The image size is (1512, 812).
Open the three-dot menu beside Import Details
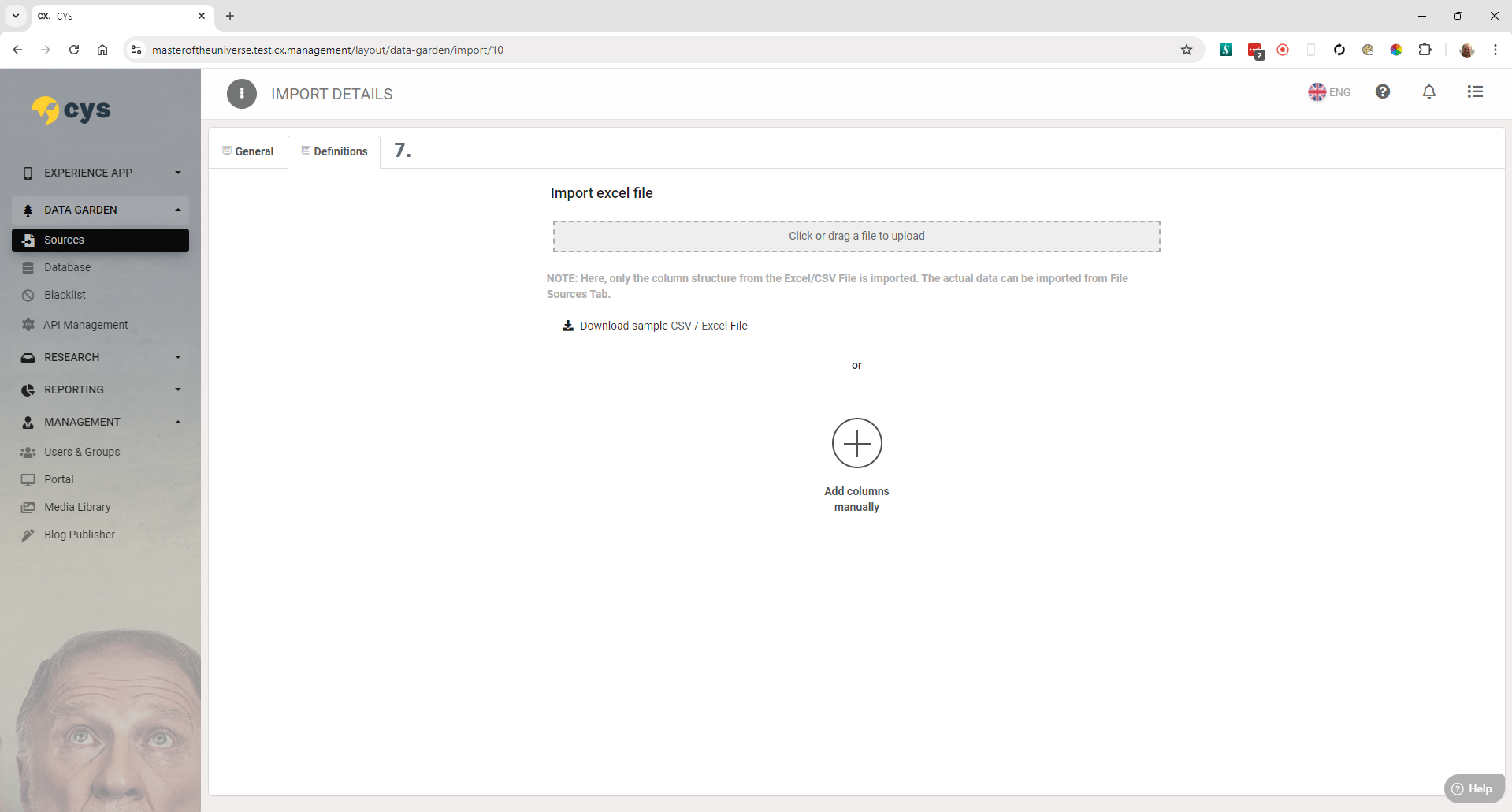point(242,94)
